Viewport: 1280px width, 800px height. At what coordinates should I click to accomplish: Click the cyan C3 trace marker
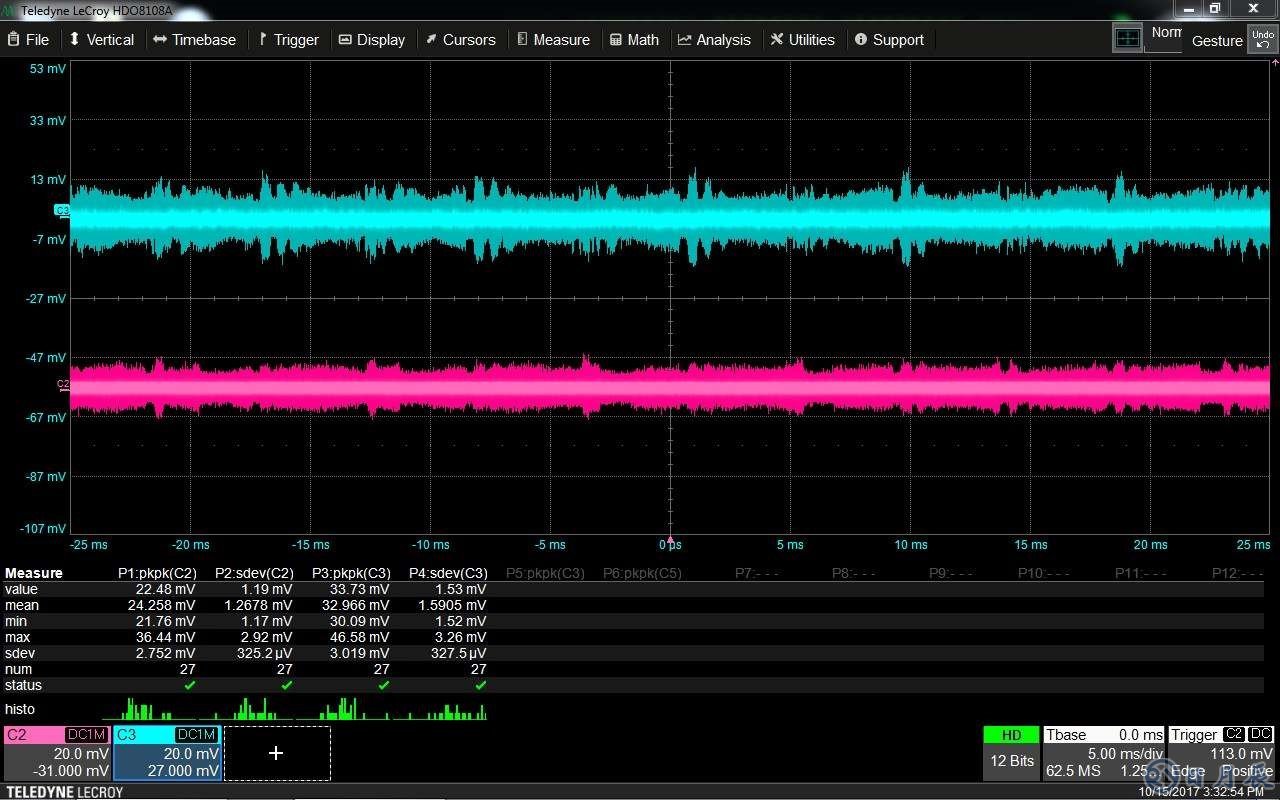click(62, 210)
